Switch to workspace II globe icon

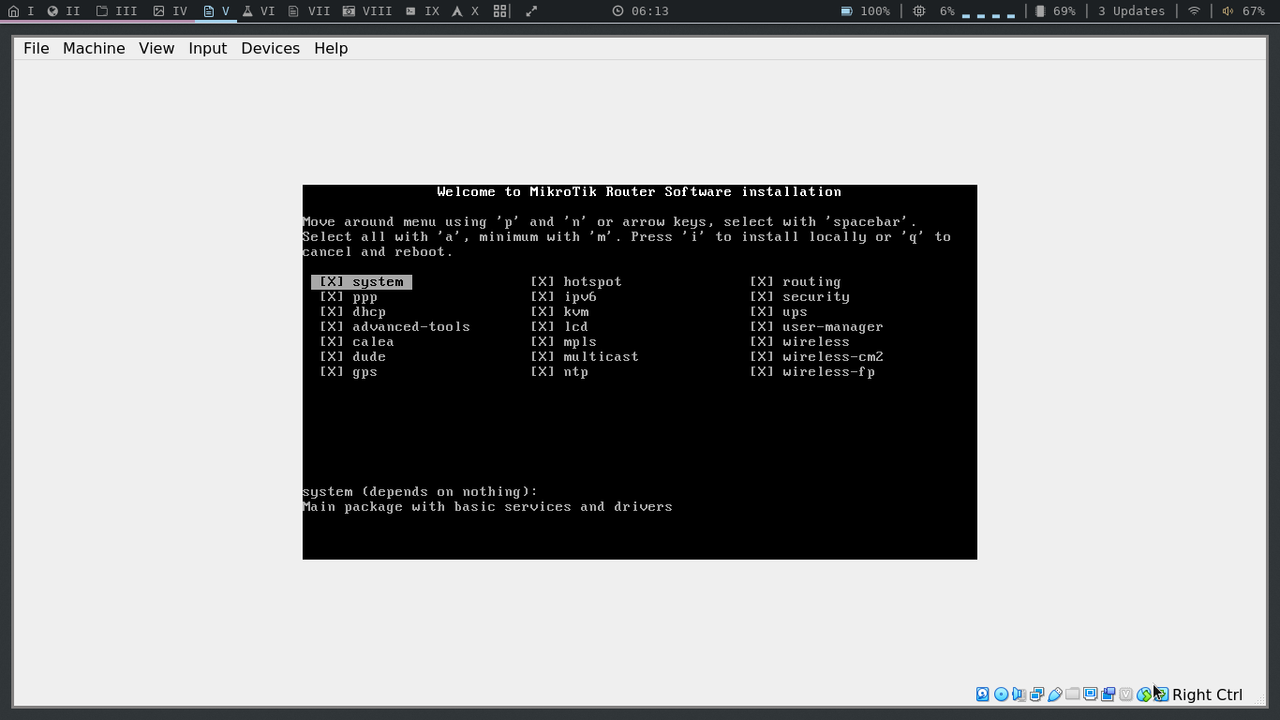[52, 11]
